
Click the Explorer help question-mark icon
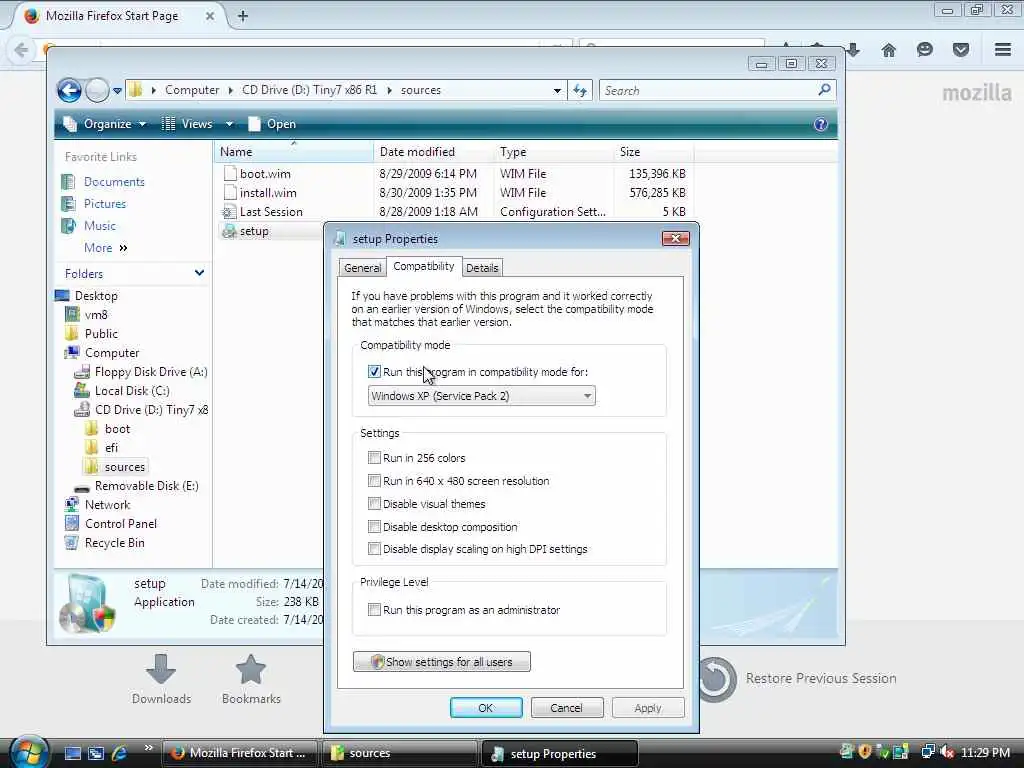coord(820,124)
